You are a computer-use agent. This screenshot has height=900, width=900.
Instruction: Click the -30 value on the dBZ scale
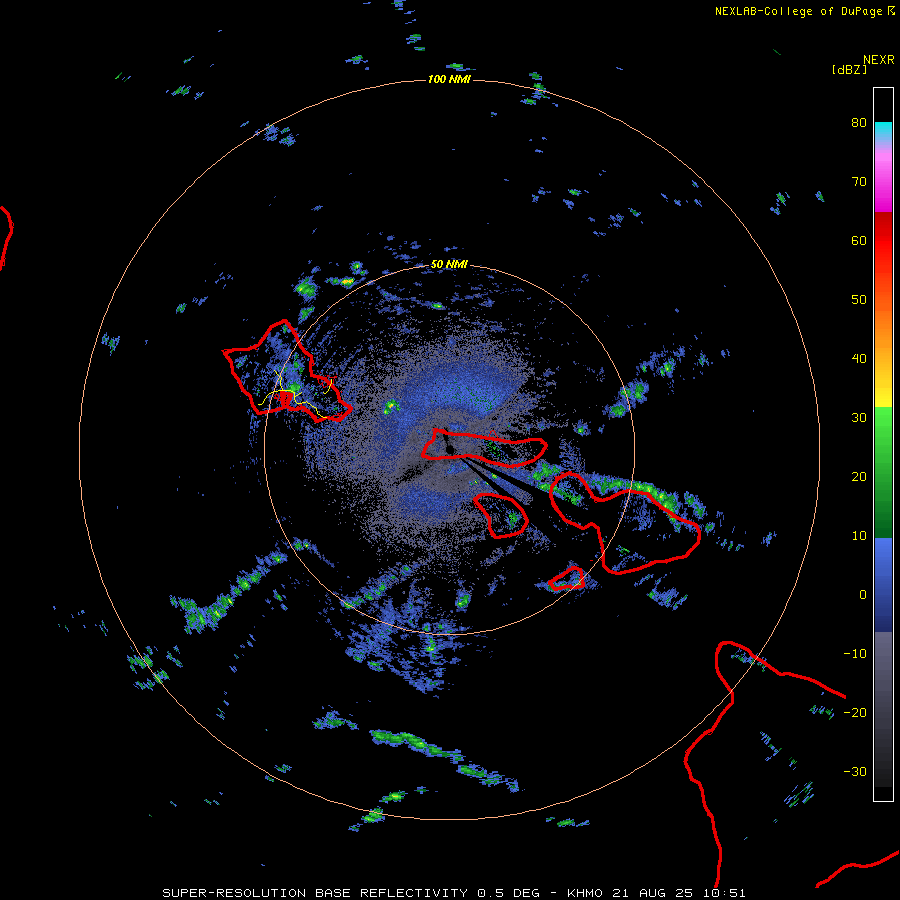pos(855,771)
